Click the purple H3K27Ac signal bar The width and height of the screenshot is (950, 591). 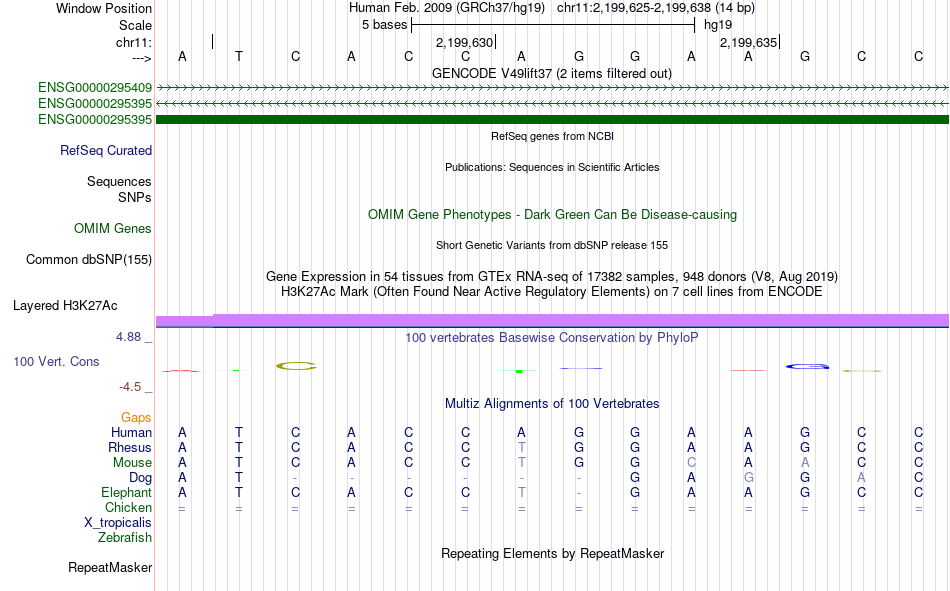pyautogui.click(x=552, y=321)
